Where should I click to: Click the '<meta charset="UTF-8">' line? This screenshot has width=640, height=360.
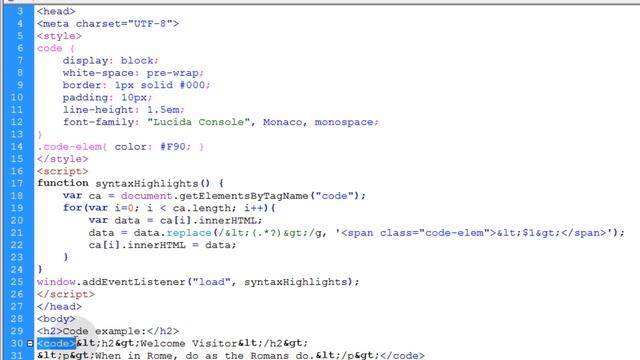(x=108, y=24)
